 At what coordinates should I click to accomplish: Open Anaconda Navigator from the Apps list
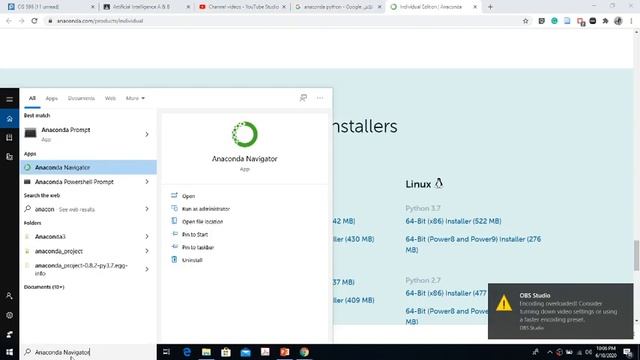[88, 167]
